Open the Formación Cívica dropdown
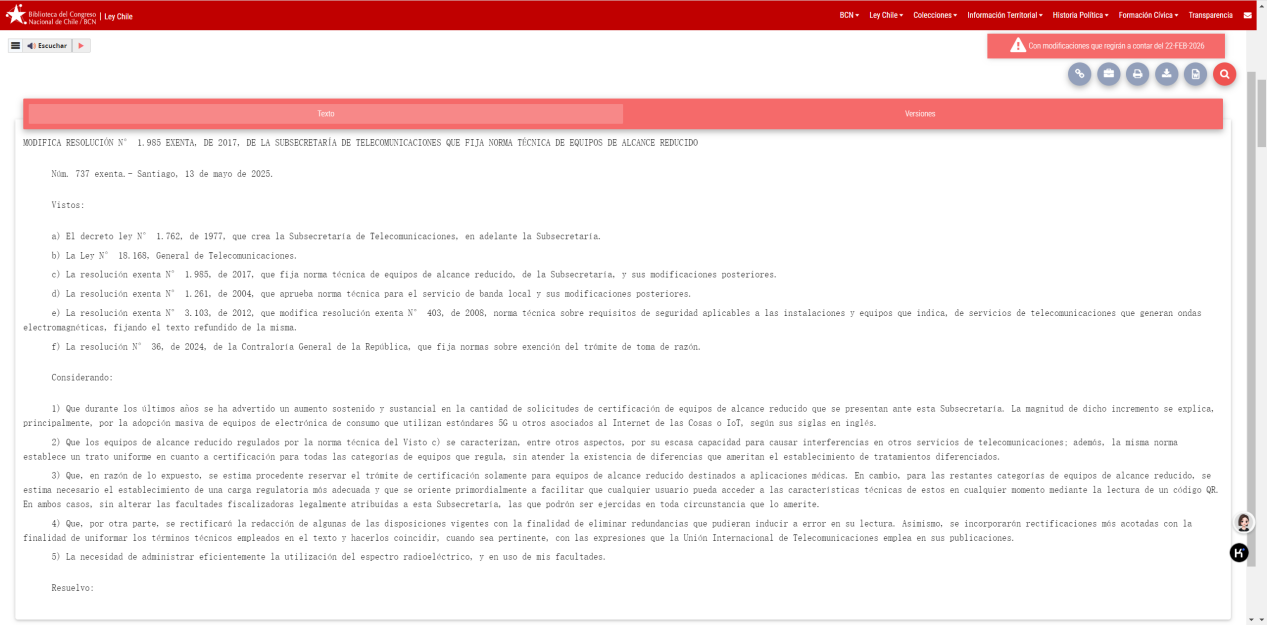This screenshot has height=625, width=1267. 1148,15
